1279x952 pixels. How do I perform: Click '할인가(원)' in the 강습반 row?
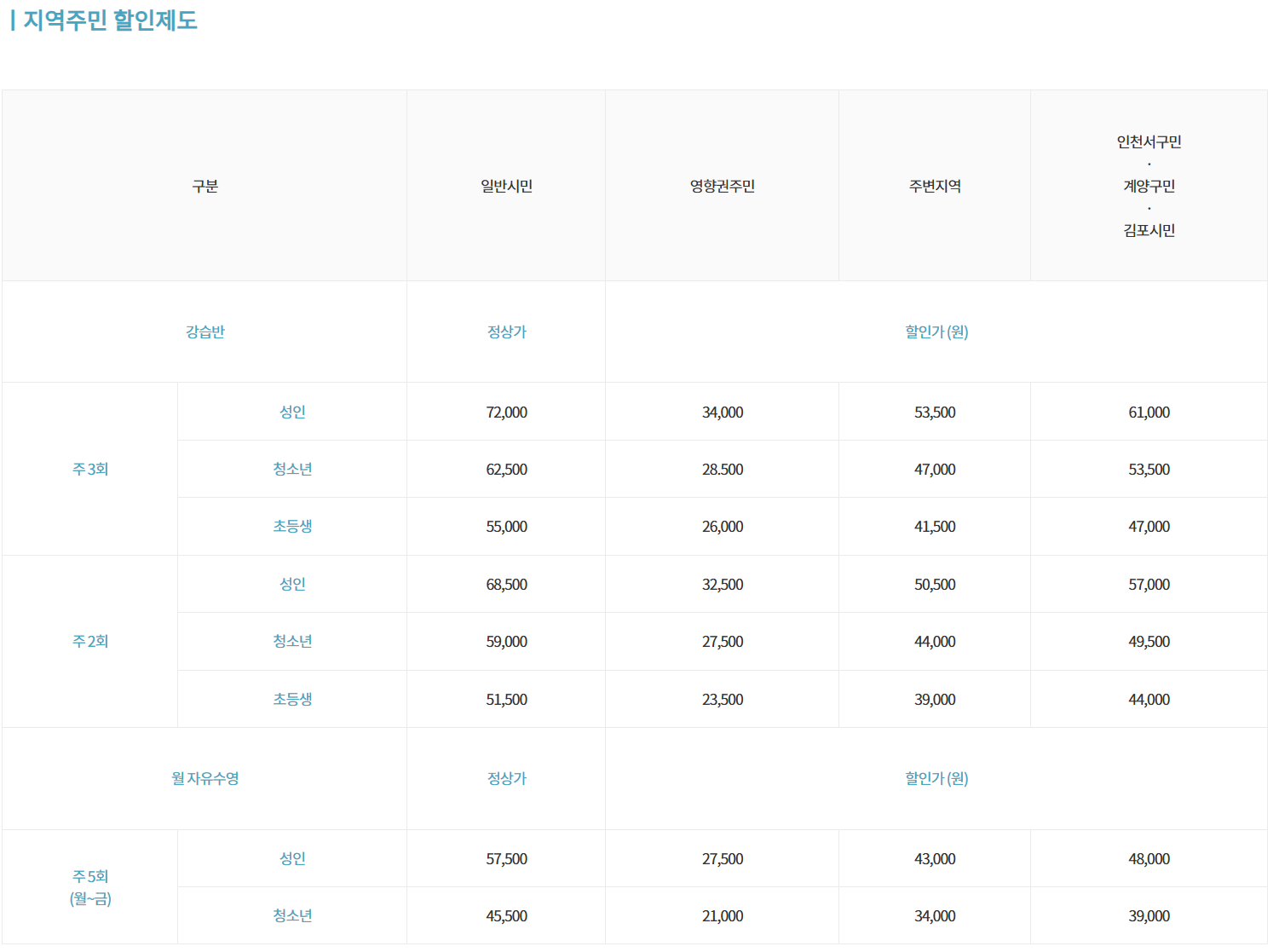(x=936, y=332)
